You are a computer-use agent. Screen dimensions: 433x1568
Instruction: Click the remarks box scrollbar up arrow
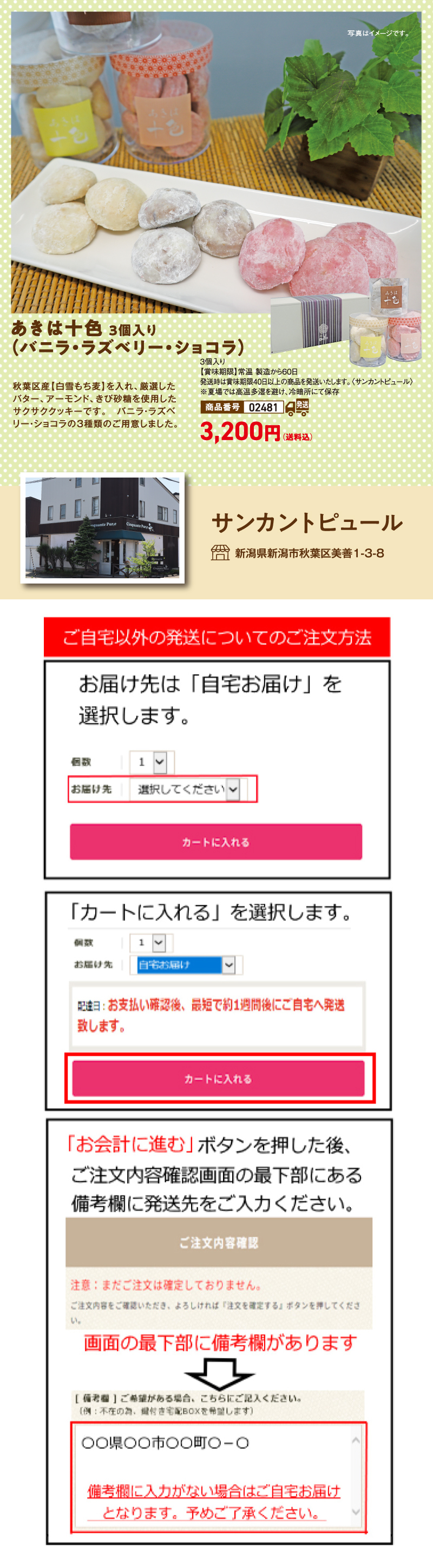pos(356,1440)
